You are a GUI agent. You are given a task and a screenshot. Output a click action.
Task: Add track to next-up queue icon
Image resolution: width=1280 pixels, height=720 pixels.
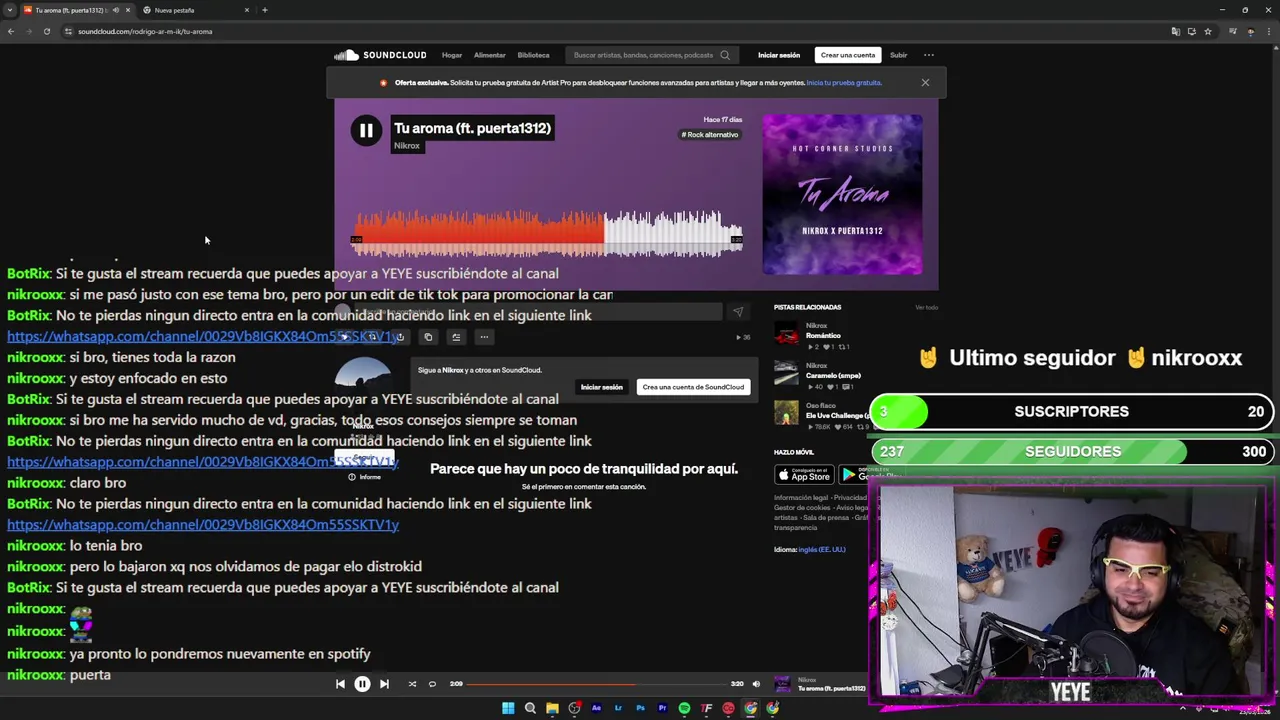pyautogui.click(x=455, y=337)
